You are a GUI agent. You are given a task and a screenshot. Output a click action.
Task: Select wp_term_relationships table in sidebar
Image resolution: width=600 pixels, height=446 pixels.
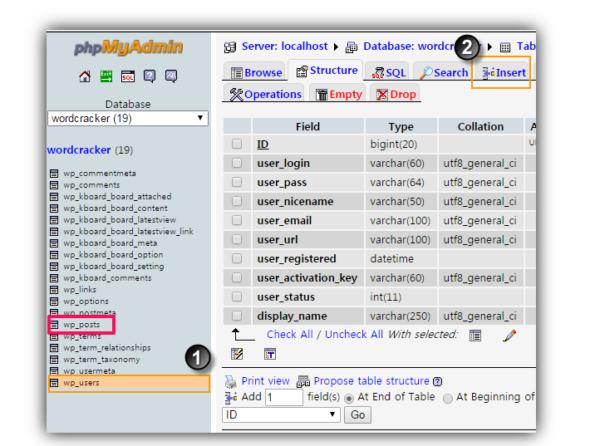[x=107, y=348]
